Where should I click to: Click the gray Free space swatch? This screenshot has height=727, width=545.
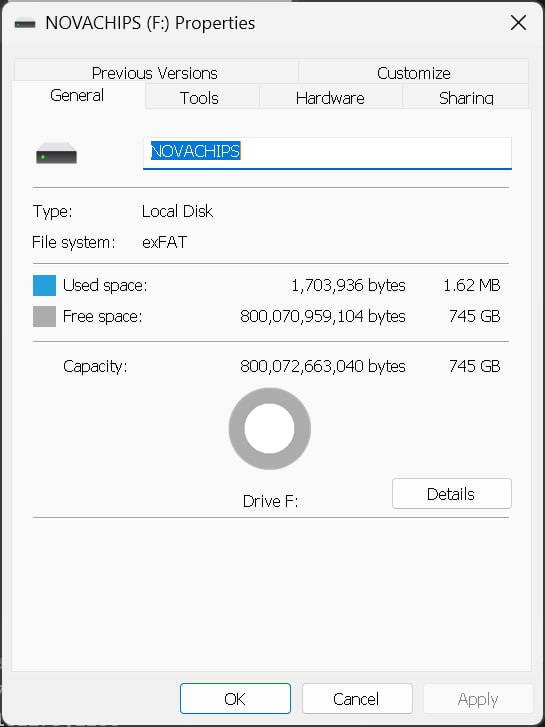click(x=45, y=316)
